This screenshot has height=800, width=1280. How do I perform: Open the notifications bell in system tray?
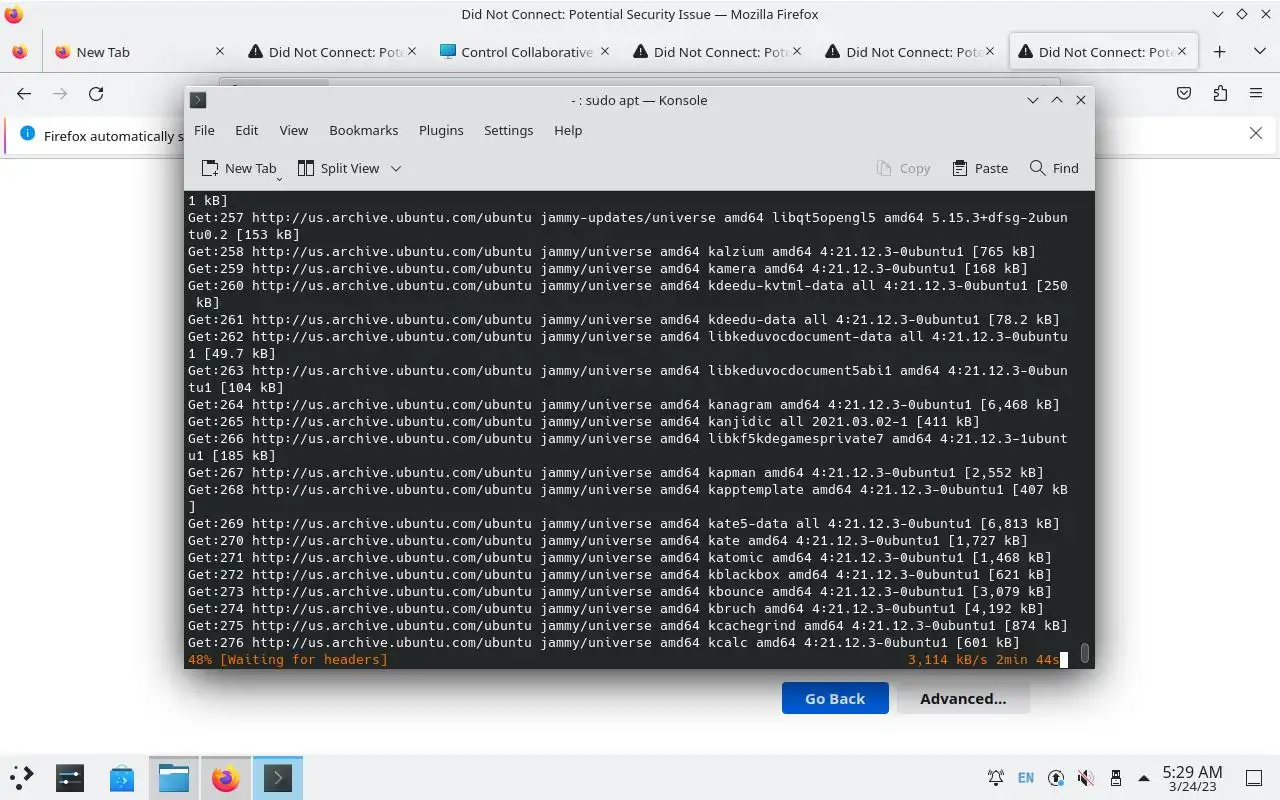coord(996,777)
